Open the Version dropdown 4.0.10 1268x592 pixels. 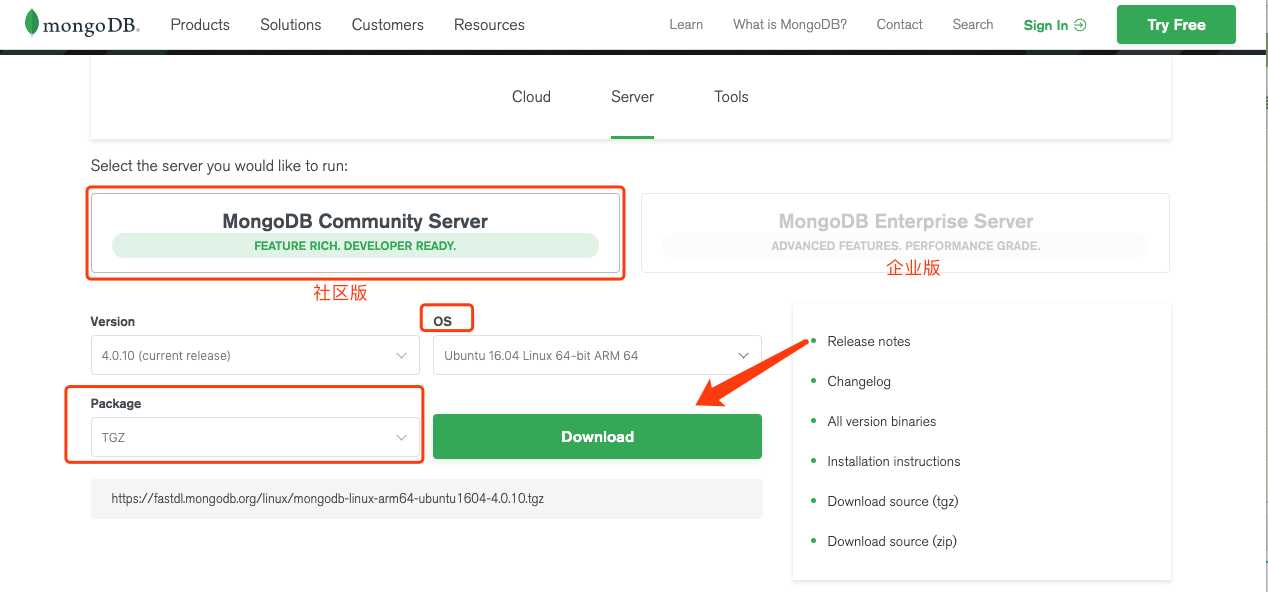click(x=255, y=355)
